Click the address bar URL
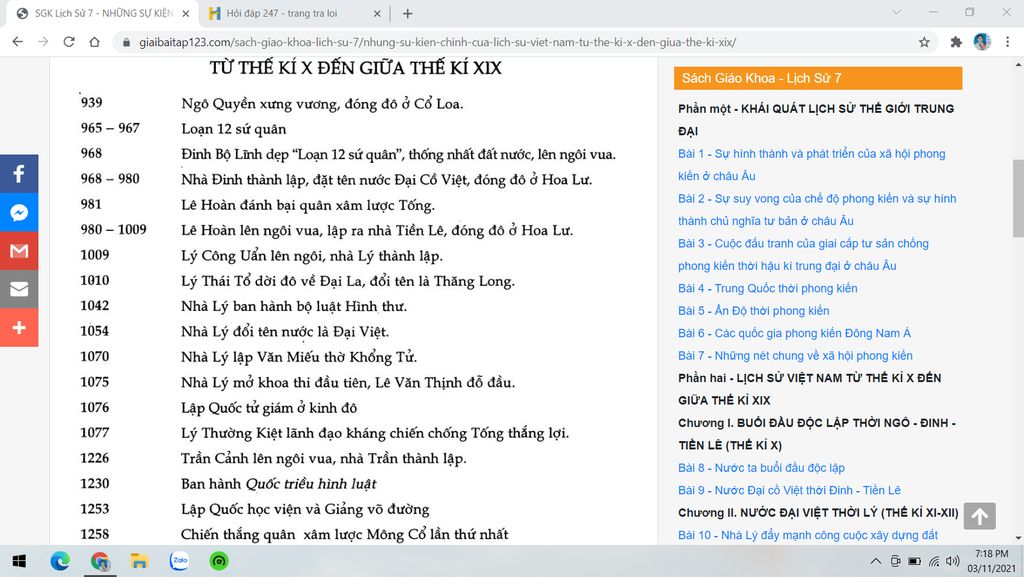Viewport: 1024px width, 577px height. click(437, 42)
